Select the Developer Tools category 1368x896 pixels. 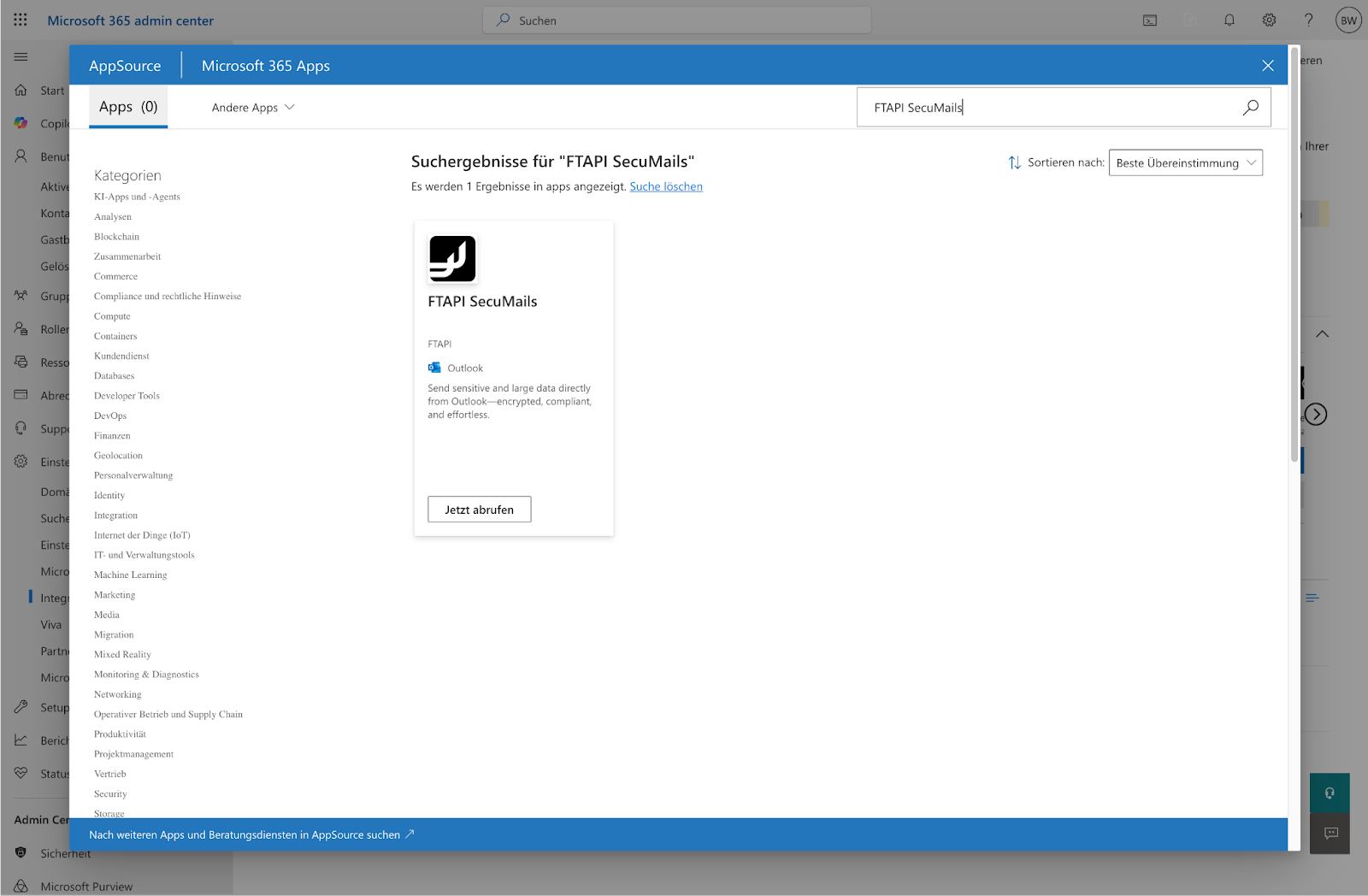127,396
